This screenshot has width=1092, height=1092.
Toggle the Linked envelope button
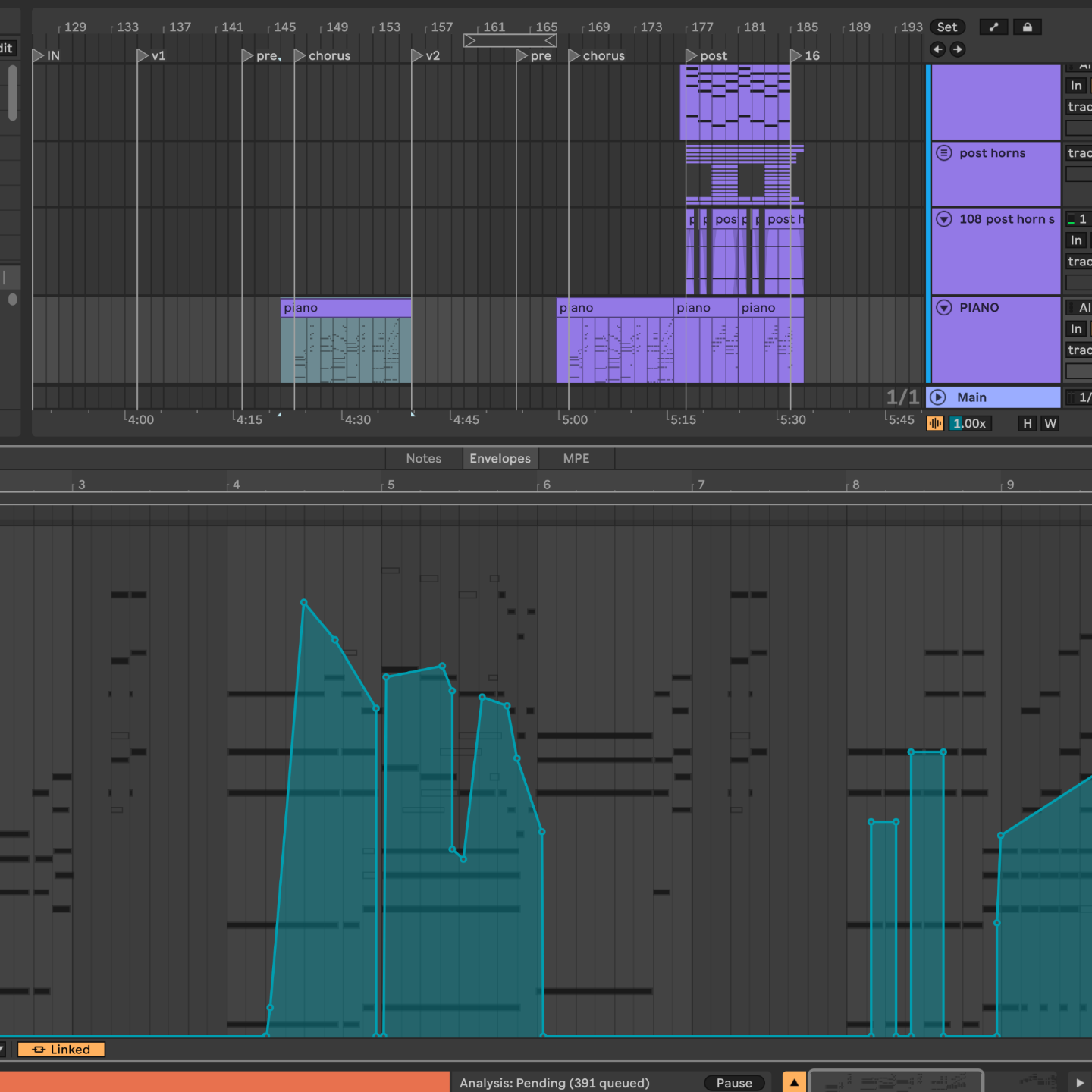click(x=61, y=1050)
